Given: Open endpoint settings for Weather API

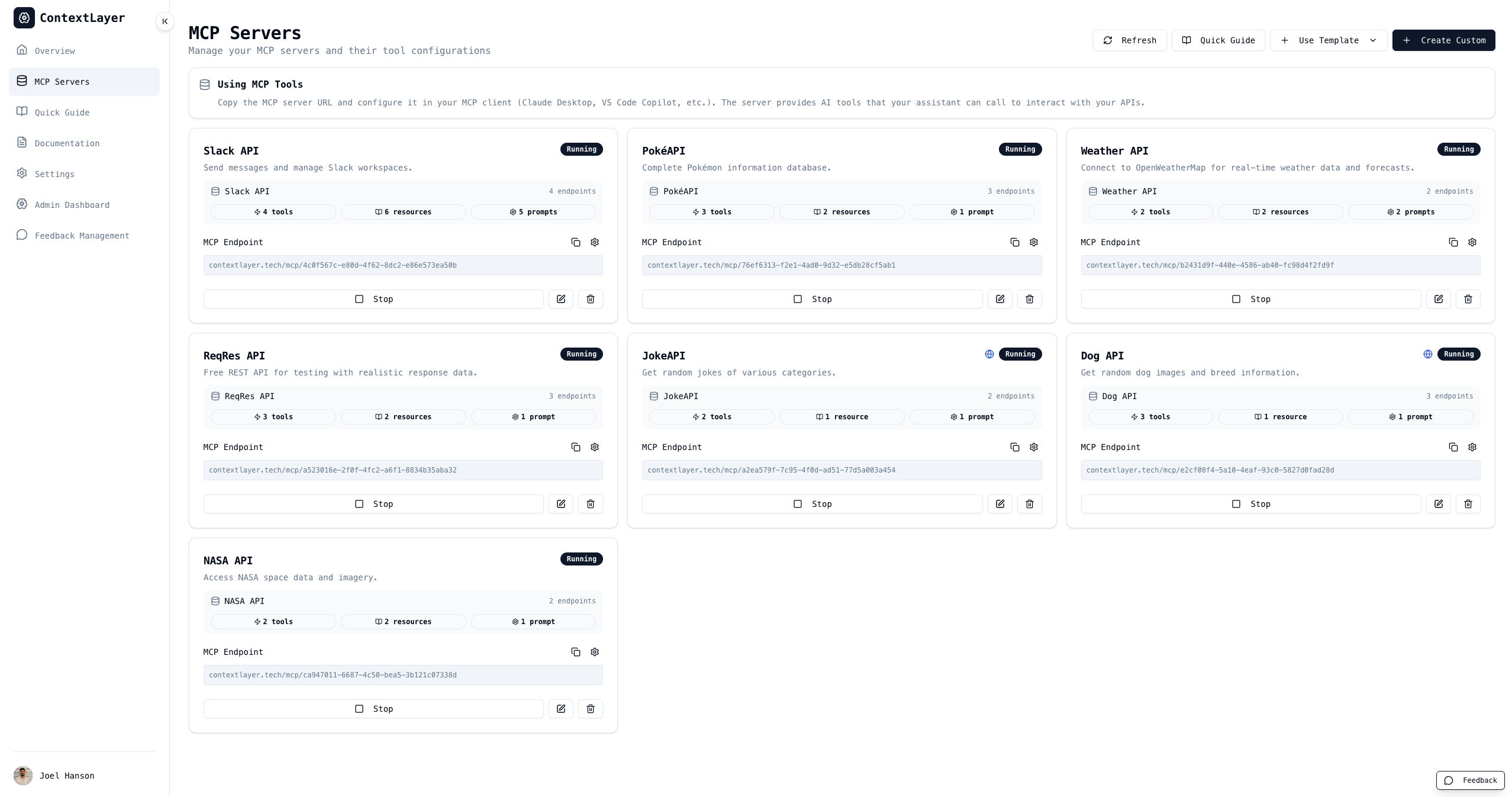Looking at the screenshot, I should [x=1473, y=242].
